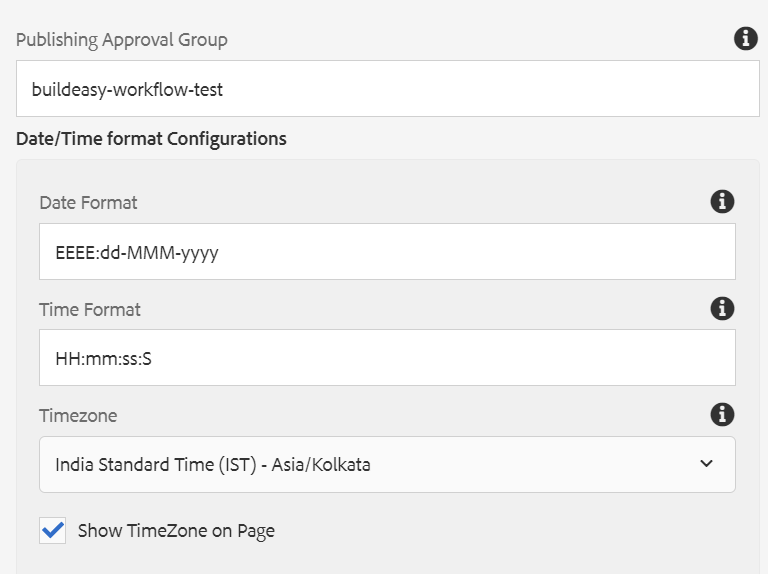Place cursor in the Time Format field
Viewport: 768px width, 574px height.
click(x=387, y=358)
